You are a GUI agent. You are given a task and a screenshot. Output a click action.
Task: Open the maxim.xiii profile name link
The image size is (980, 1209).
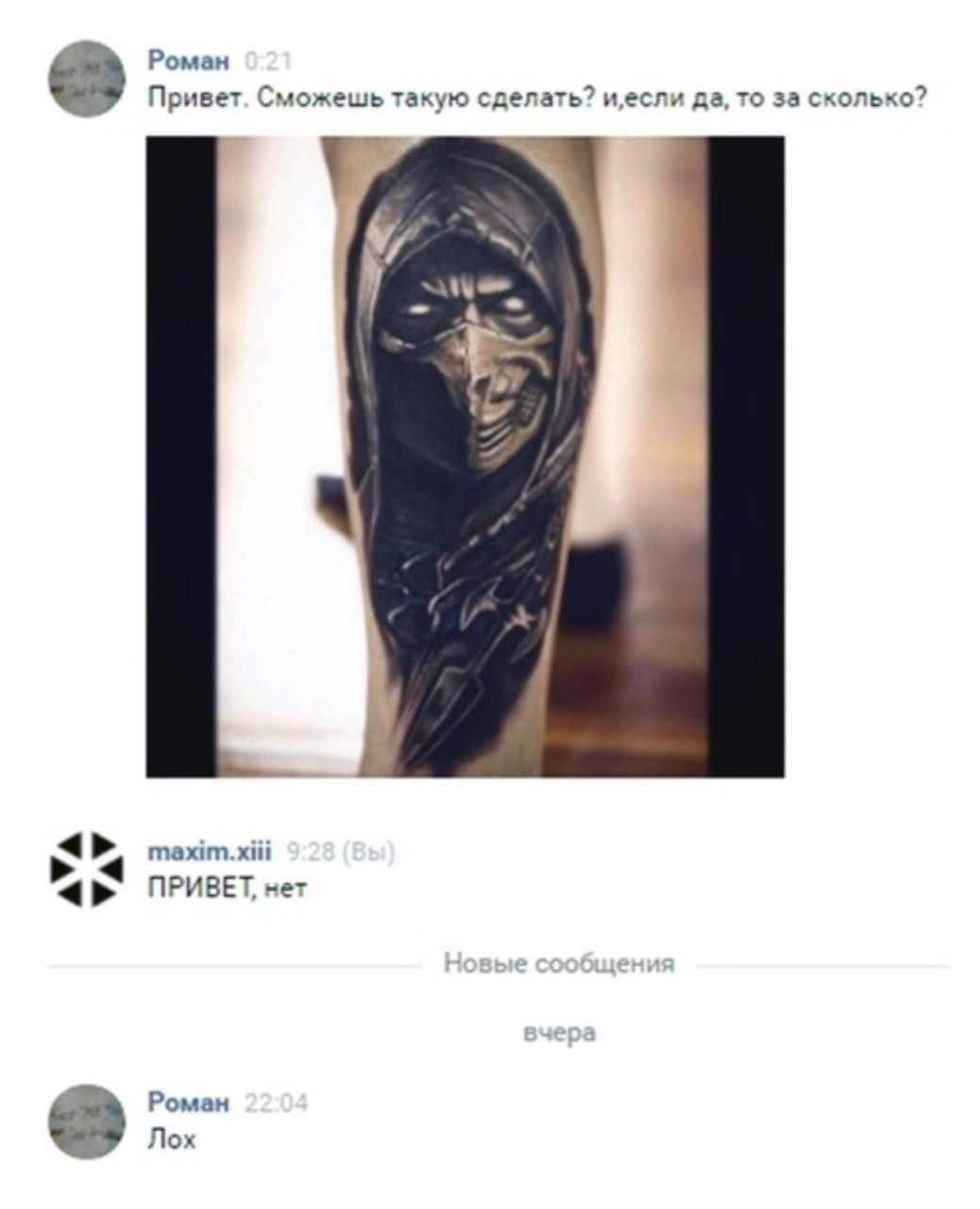[x=210, y=853]
